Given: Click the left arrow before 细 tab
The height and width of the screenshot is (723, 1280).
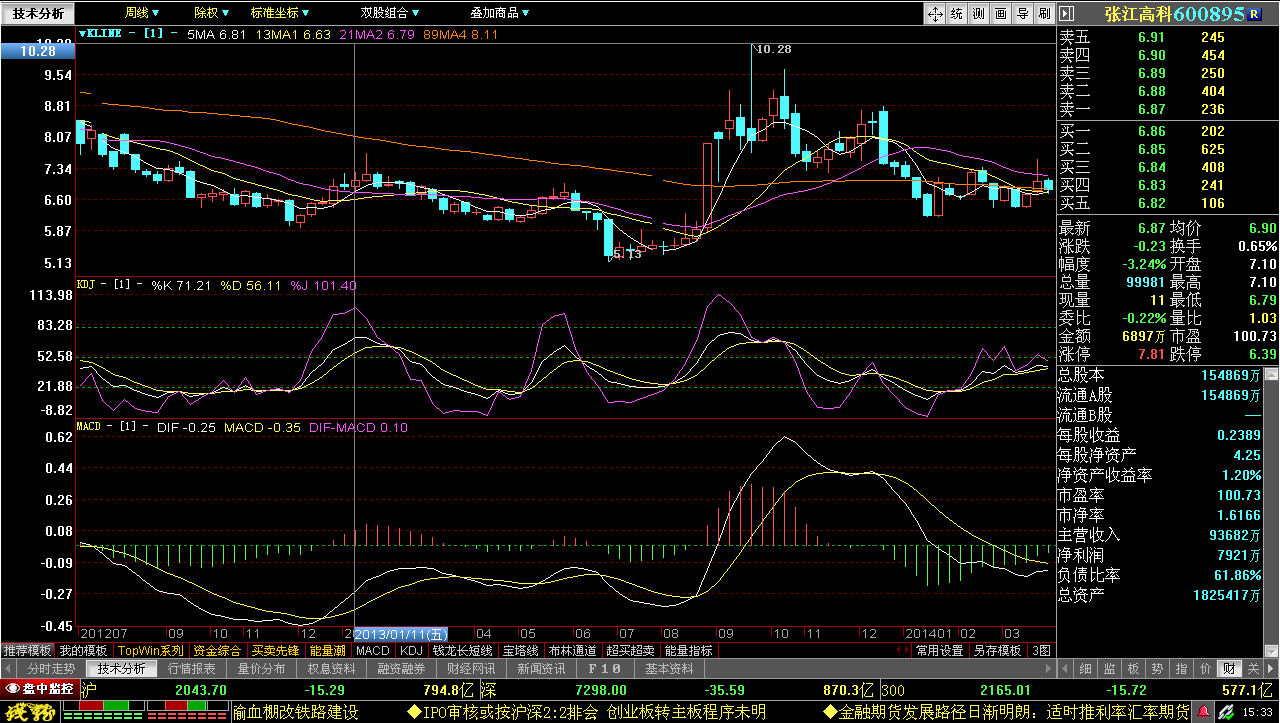Looking at the screenshot, I should click(x=1065, y=669).
